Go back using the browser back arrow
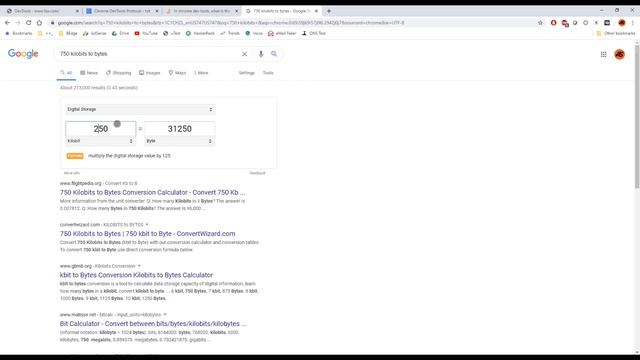Screen dimensions: 640x360 [x=7, y=23]
